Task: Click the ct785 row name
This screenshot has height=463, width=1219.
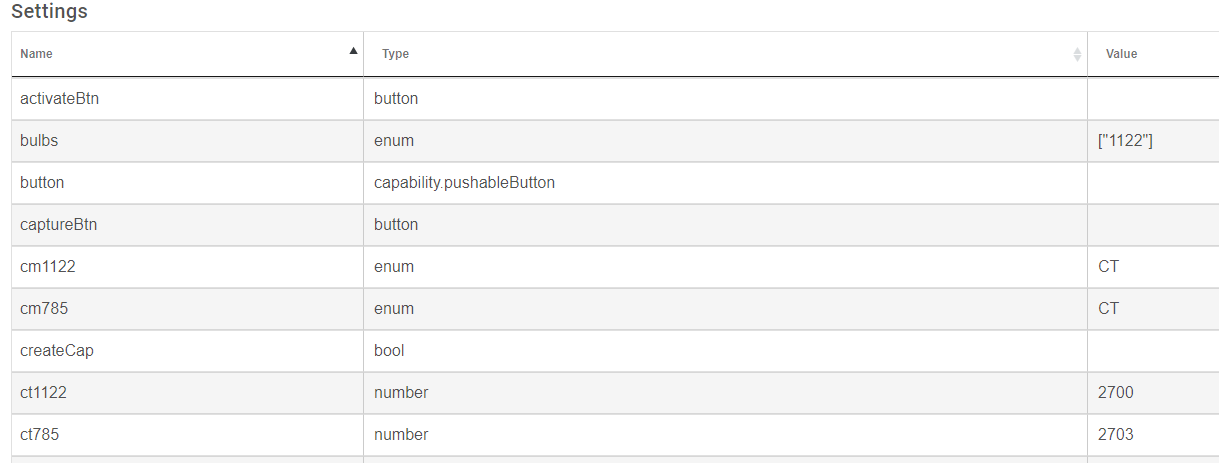Action: [39, 435]
